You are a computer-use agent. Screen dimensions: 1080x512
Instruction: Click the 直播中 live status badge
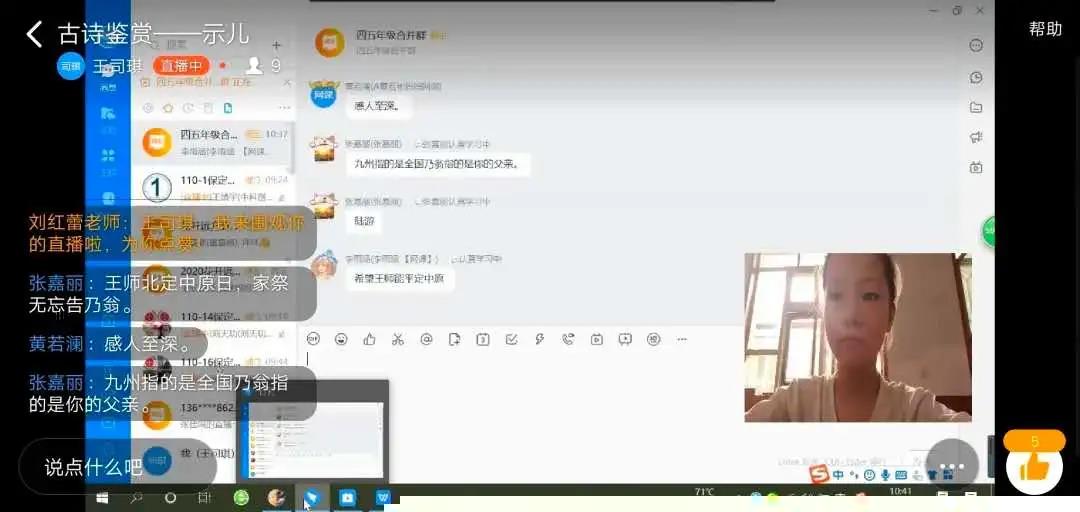pos(181,66)
